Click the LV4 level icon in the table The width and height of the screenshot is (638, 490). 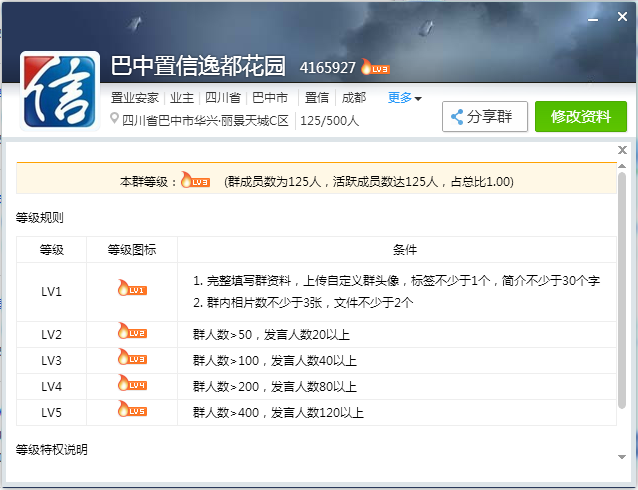coord(132,384)
